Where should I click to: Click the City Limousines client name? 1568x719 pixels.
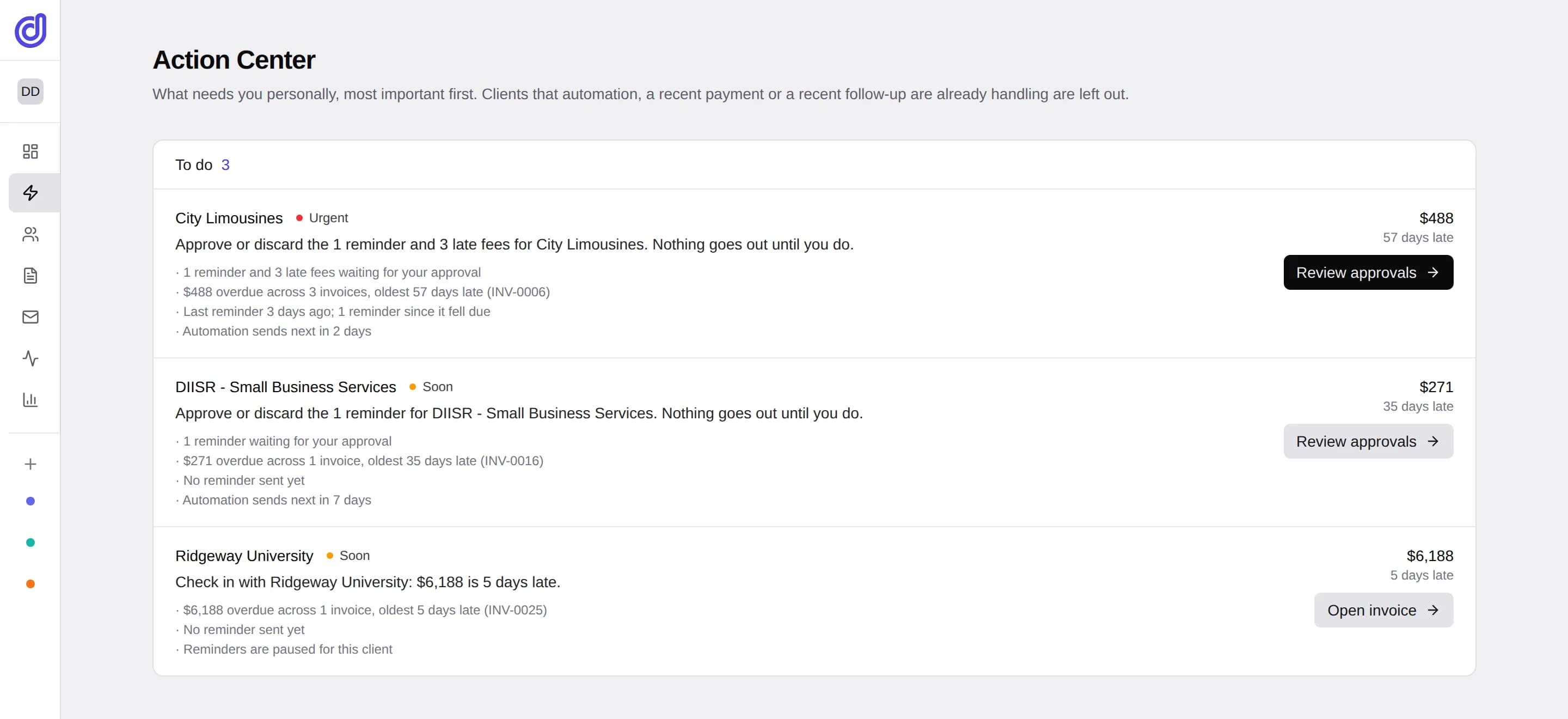229,218
